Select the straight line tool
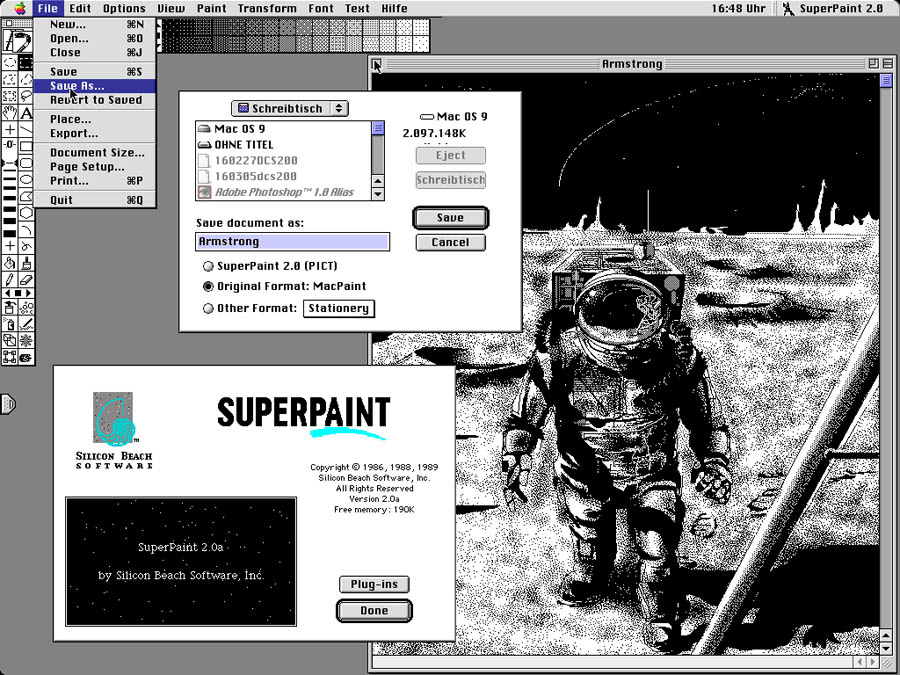 (26, 130)
